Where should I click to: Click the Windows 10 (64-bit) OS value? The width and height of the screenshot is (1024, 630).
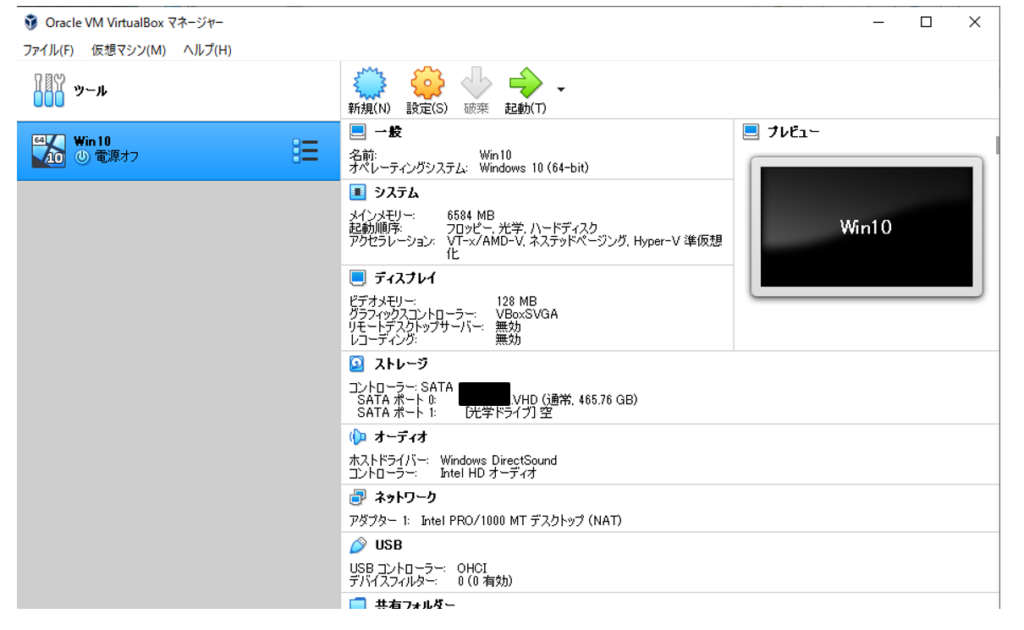click(x=534, y=168)
